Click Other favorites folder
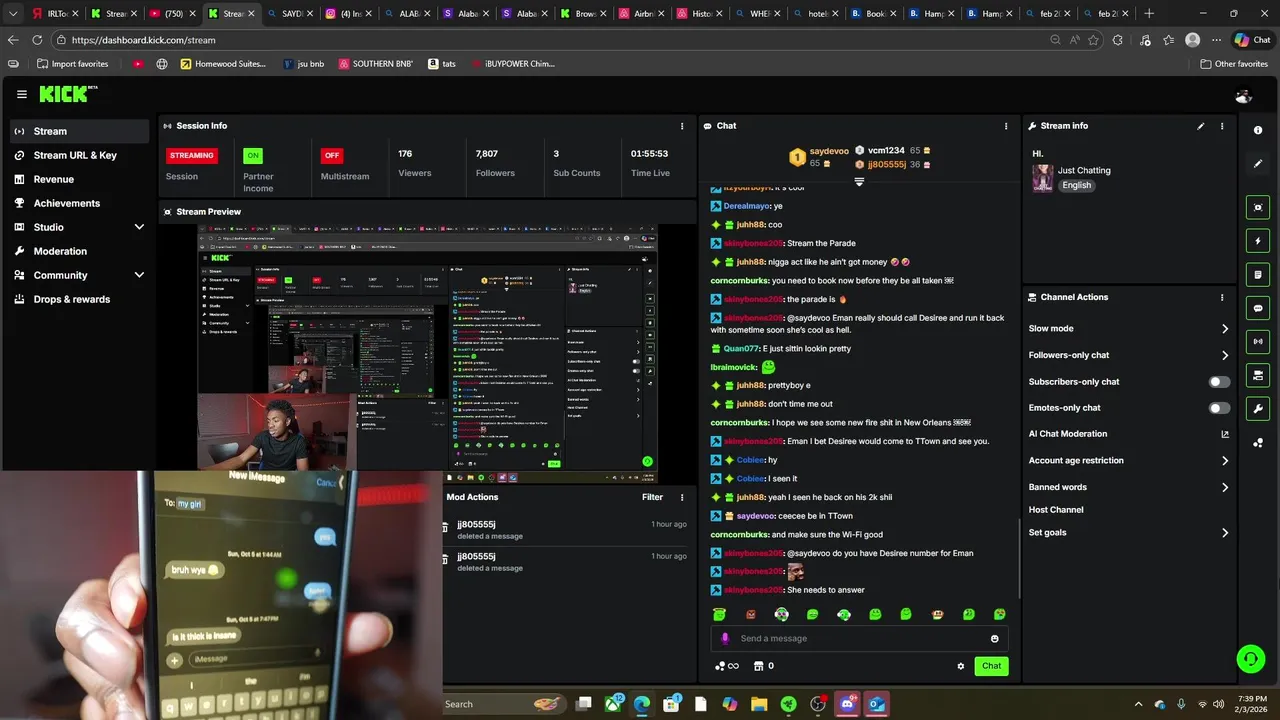 (x=1234, y=64)
